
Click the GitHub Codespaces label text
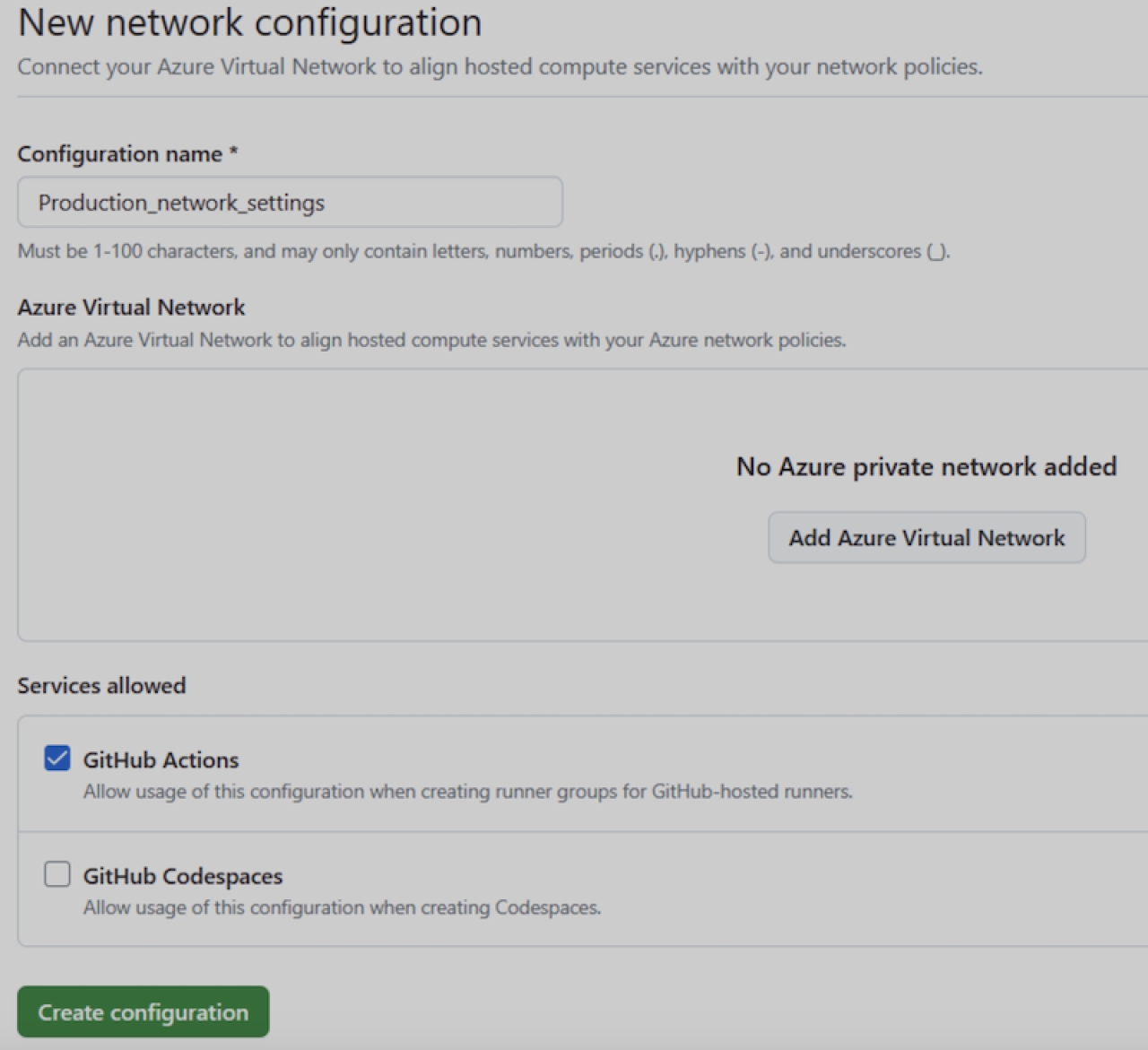[183, 876]
